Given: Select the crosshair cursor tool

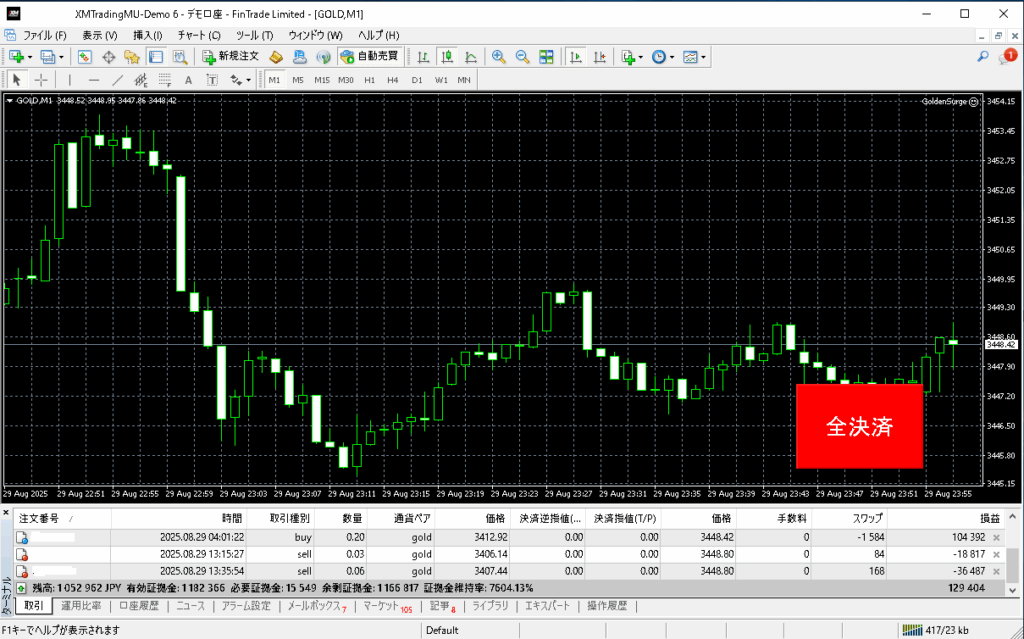Looking at the screenshot, I should (x=41, y=80).
